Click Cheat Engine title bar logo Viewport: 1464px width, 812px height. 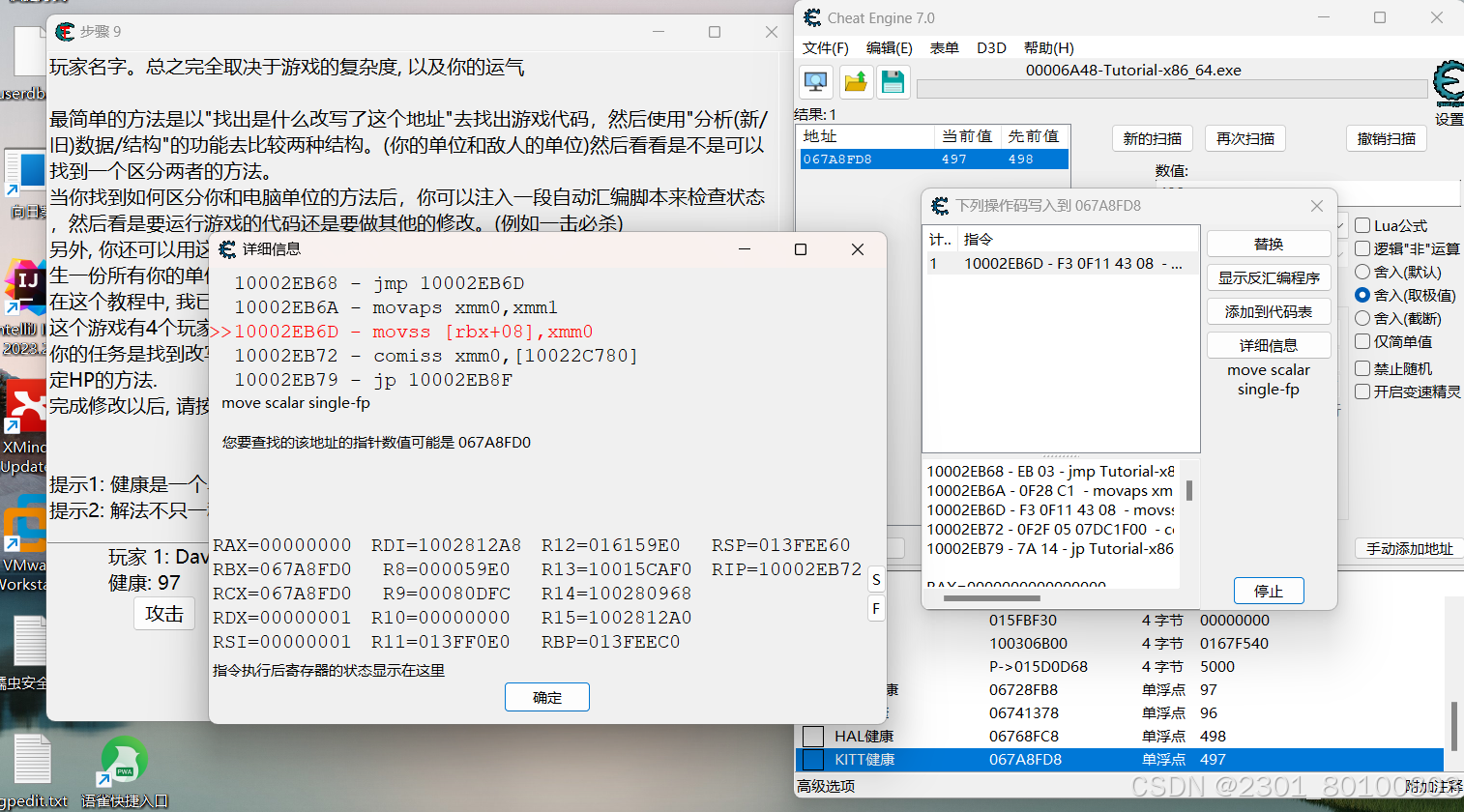point(812,17)
